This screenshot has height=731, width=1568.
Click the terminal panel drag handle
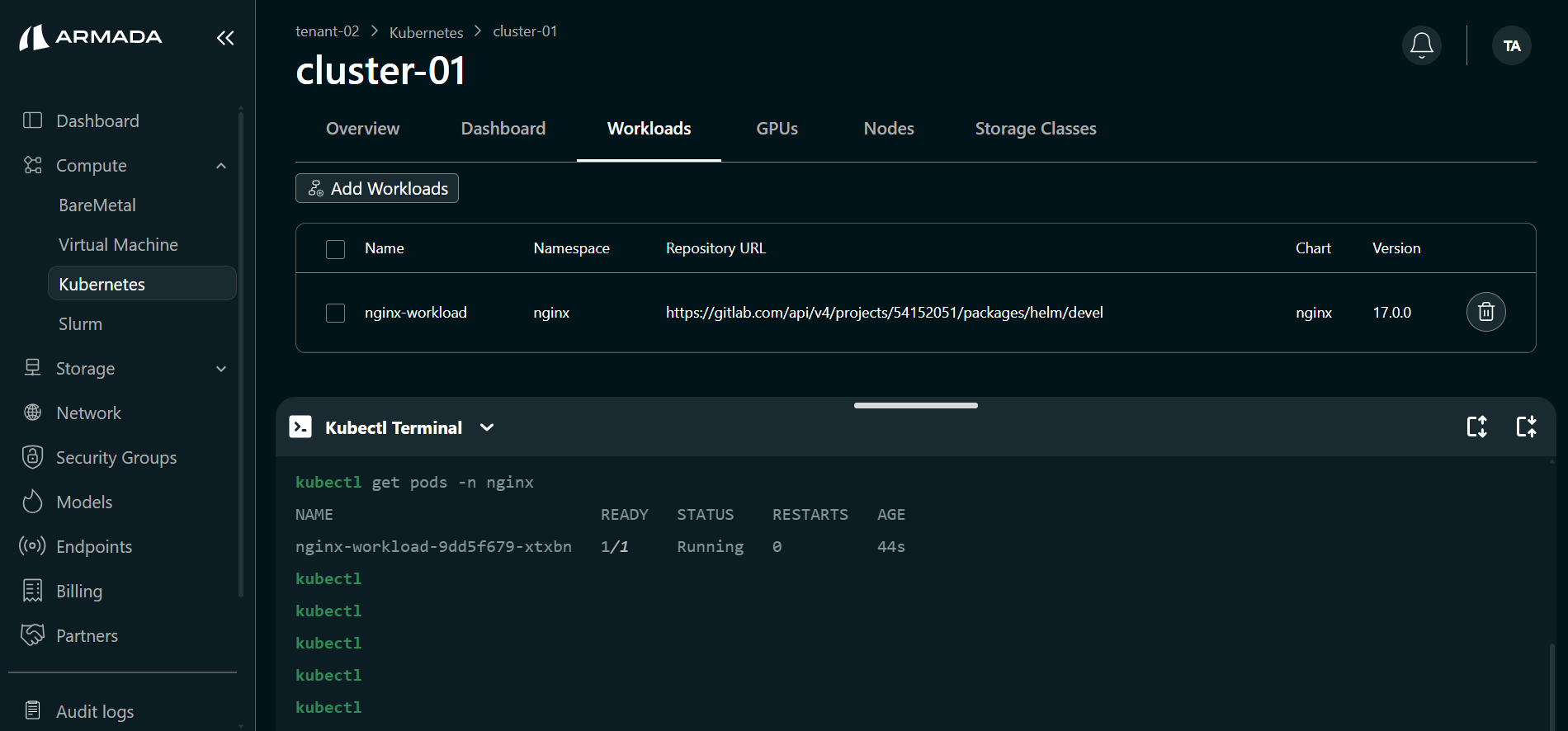pos(916,405)
